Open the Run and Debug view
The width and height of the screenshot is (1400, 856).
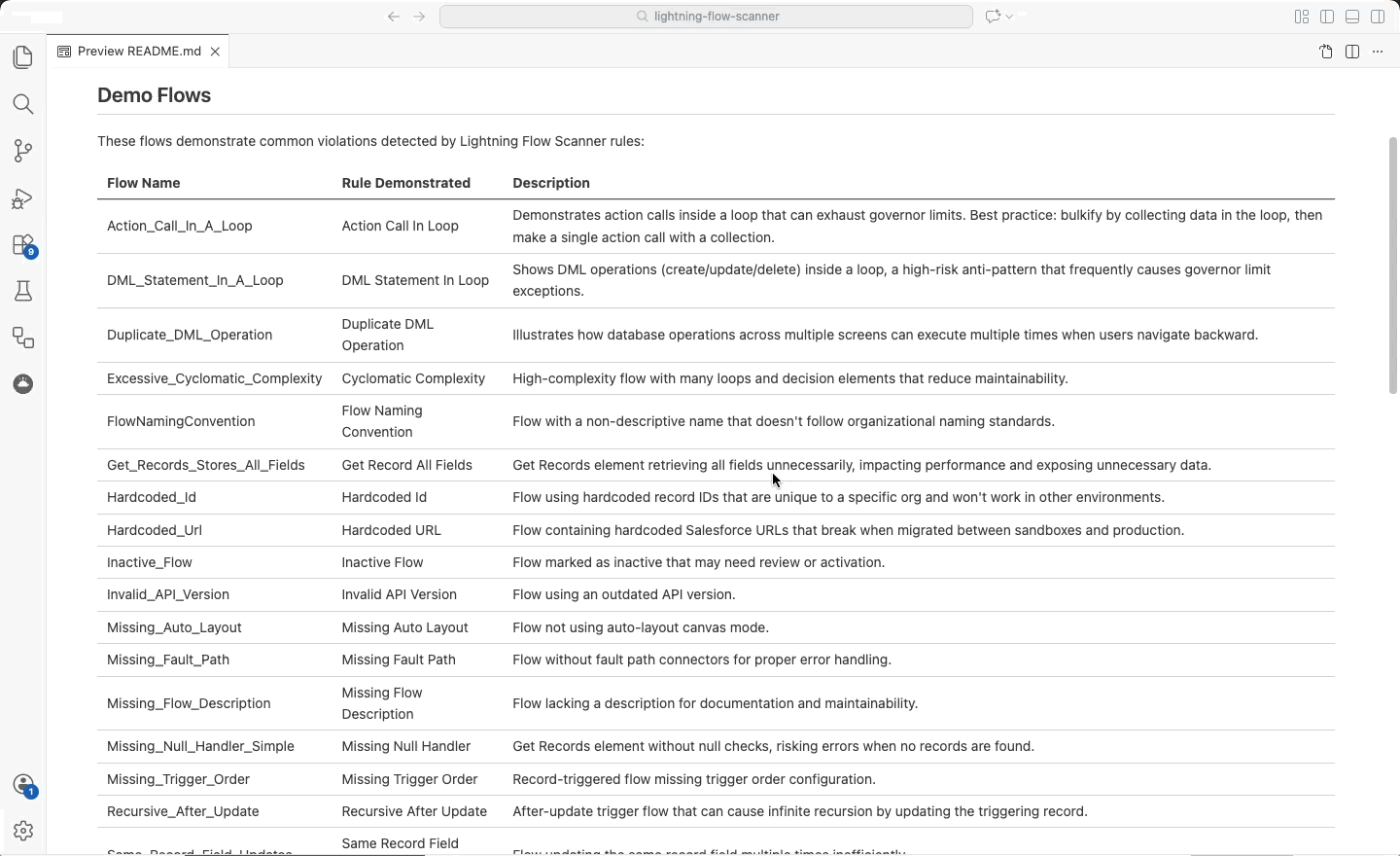click(22, 199)
